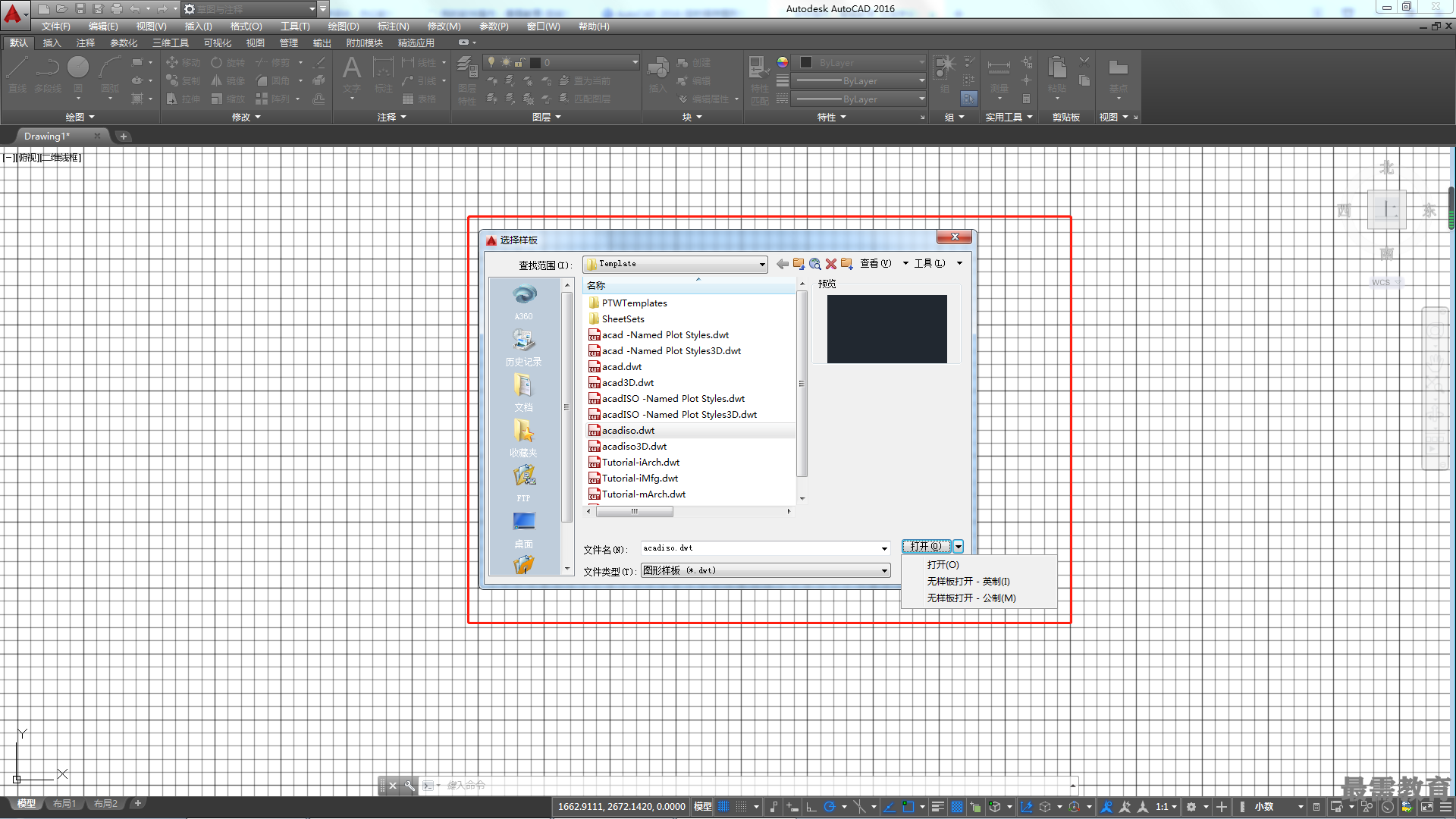Click the Undo arrow in quick access toolbar
Viewport: 1456px width, 819px height.
pos(135,9)
